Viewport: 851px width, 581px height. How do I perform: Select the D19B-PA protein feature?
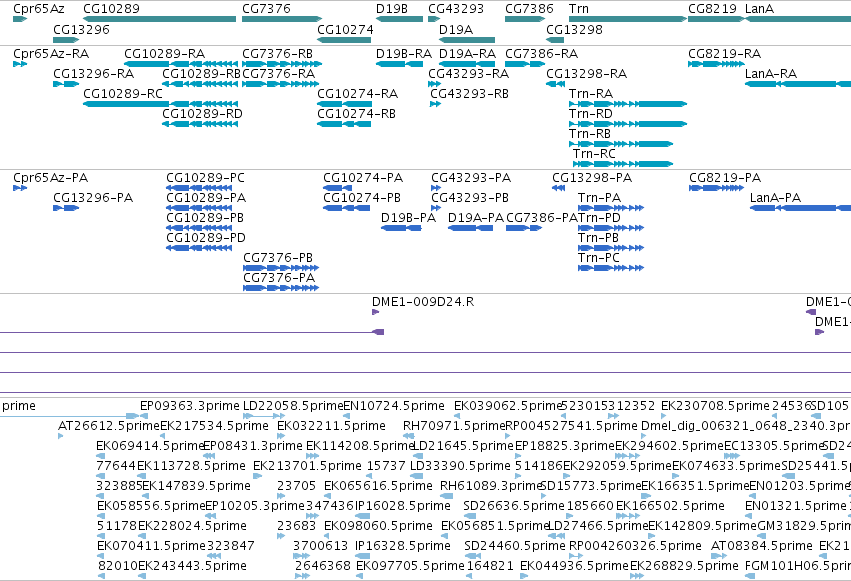[401, 228]
